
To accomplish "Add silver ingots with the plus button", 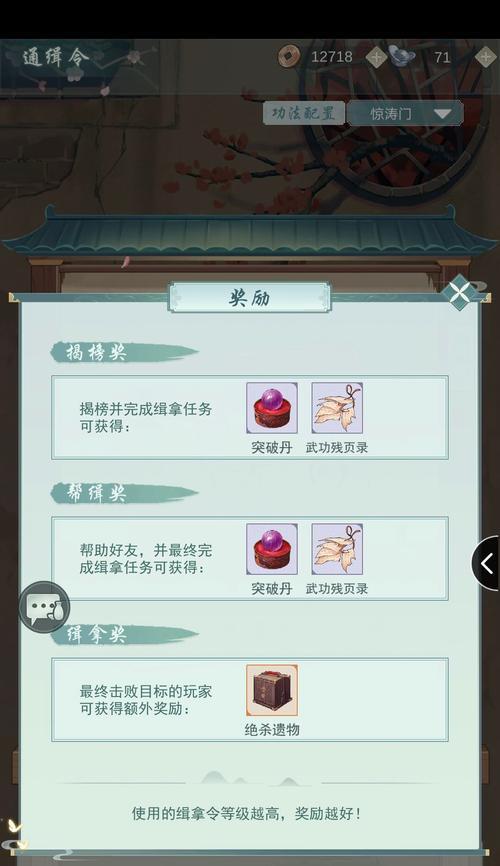I will (x=486, y=56).
